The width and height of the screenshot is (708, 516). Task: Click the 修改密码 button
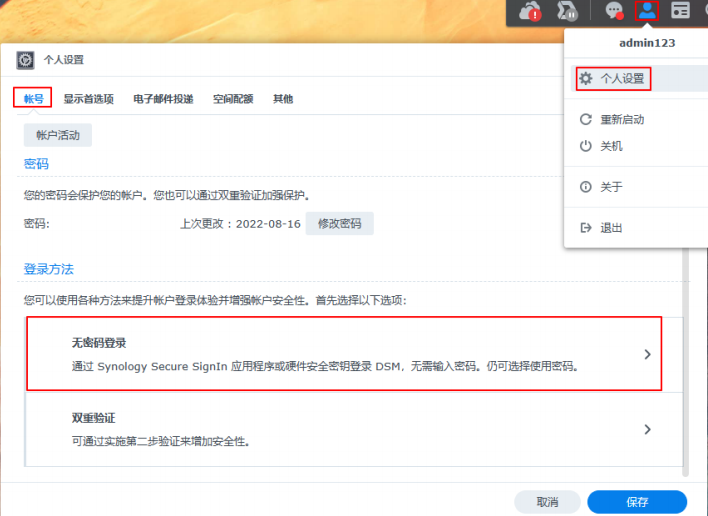coord(340,223)
